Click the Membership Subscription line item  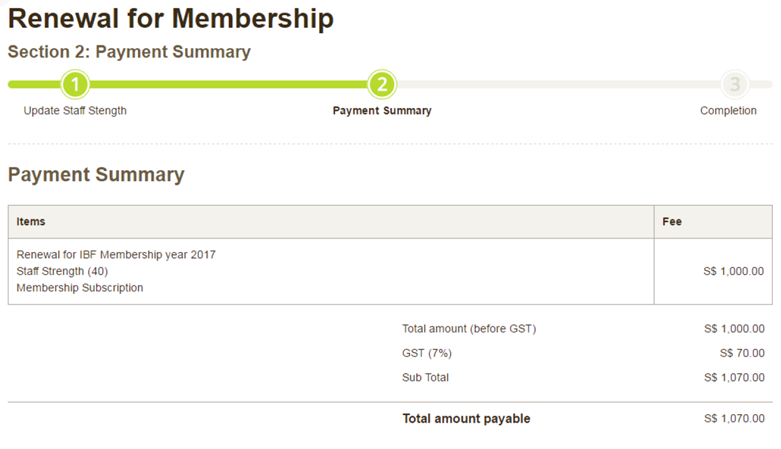tap(80, 288)
